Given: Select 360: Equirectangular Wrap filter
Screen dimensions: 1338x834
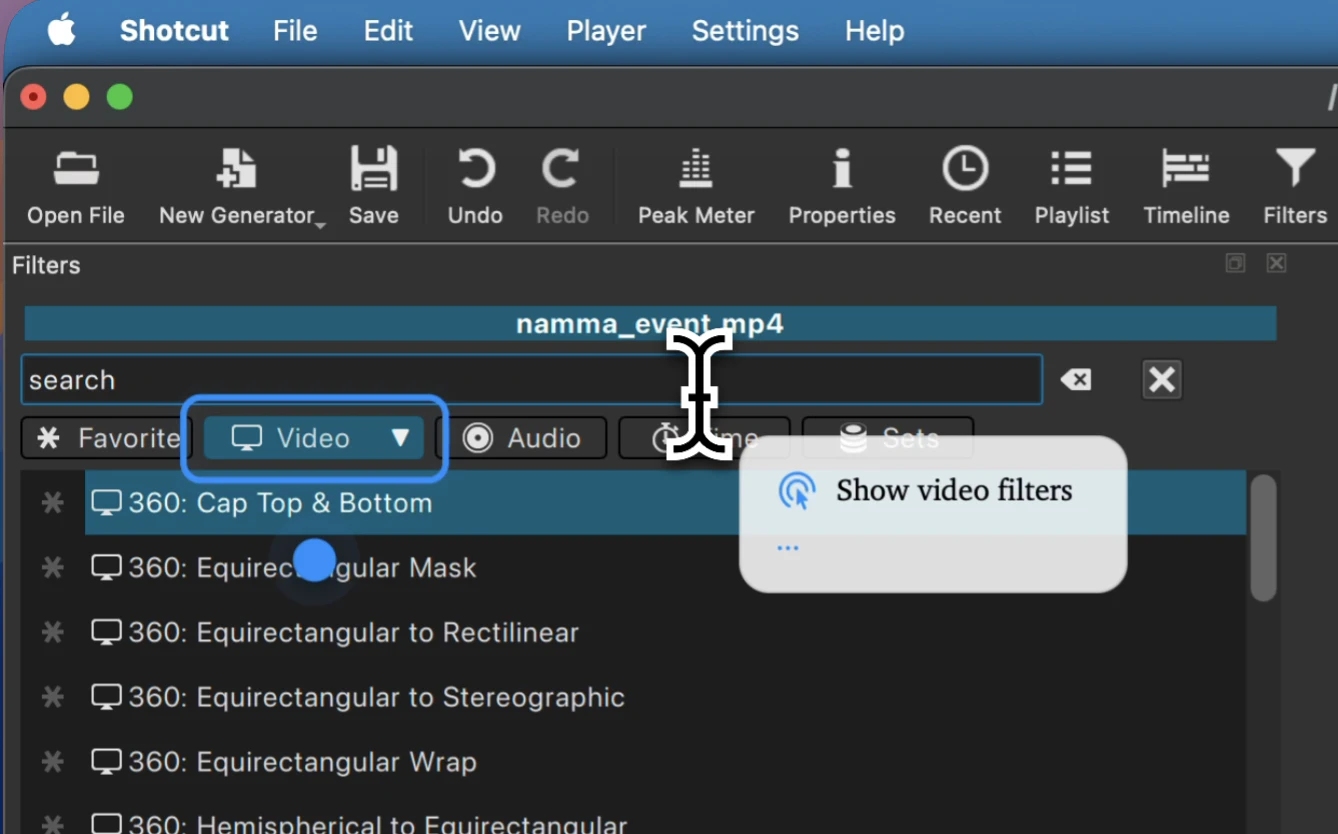Looking at the screenshot, I should point(665,762).
